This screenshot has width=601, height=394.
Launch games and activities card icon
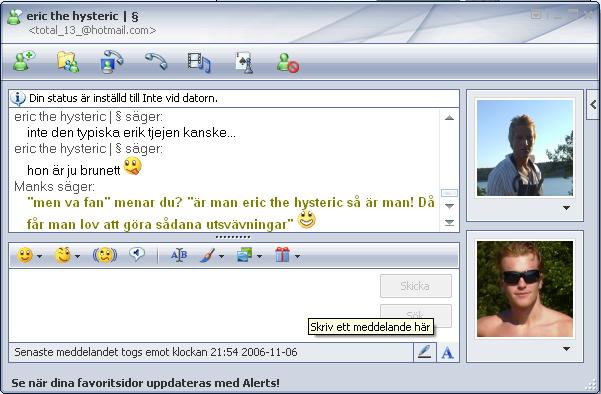click(x=244, y=62)
